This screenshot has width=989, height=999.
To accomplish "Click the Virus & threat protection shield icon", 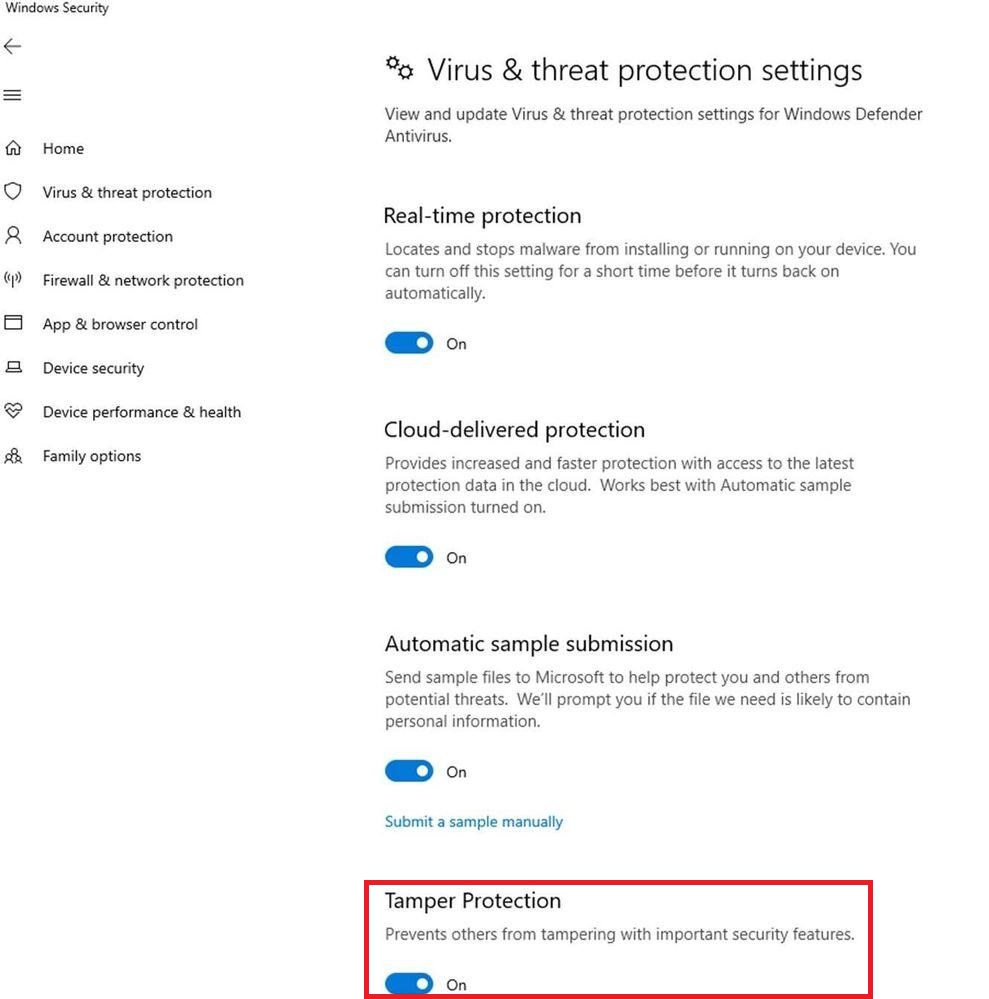I will (13, 191).
